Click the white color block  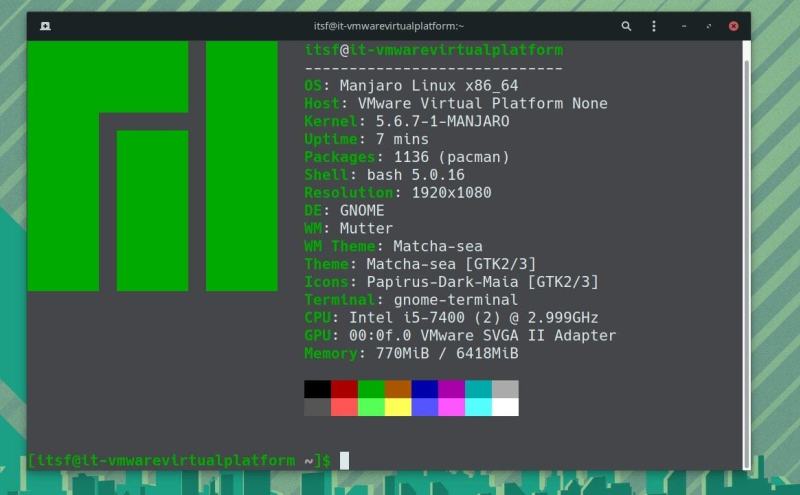click(505, 407)
